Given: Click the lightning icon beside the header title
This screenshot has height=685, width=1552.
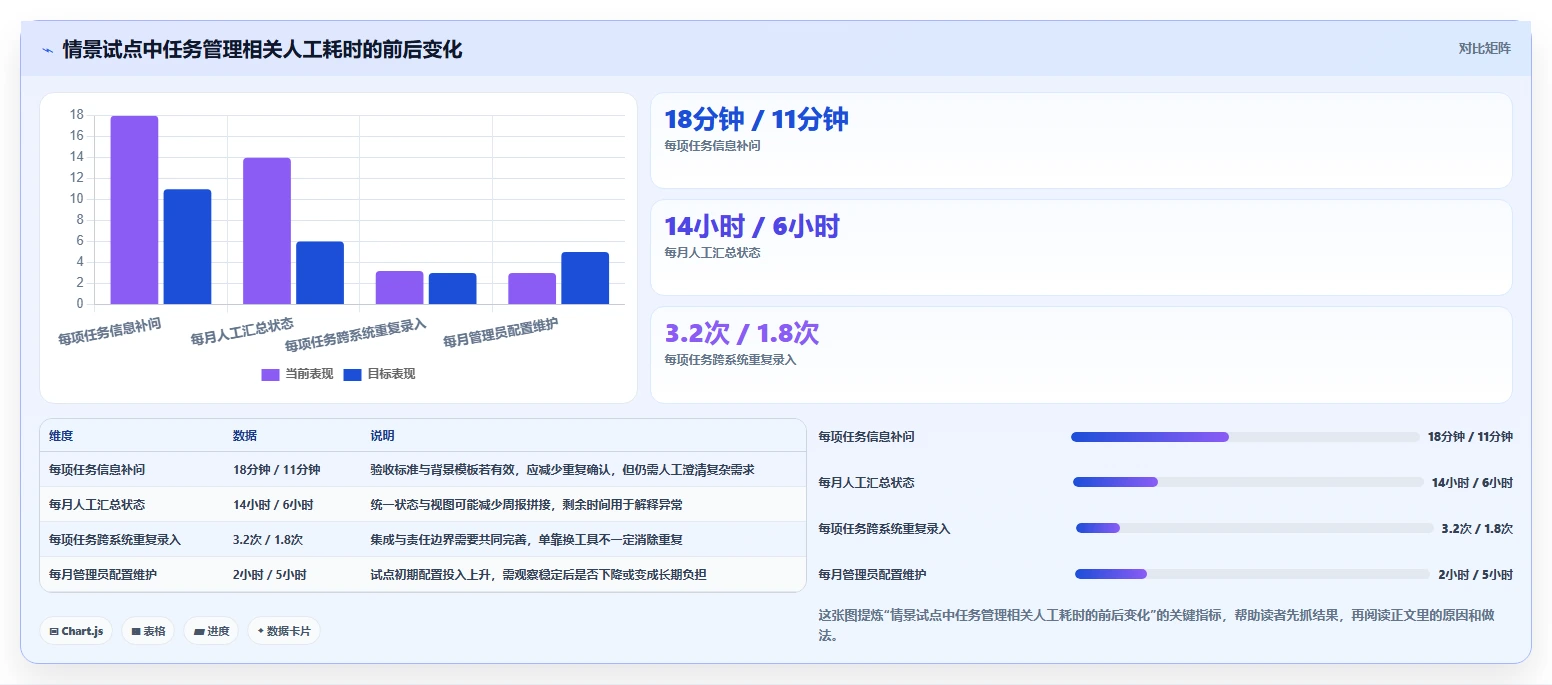Looking at the screenshot, I should click(x=47, y=50).
